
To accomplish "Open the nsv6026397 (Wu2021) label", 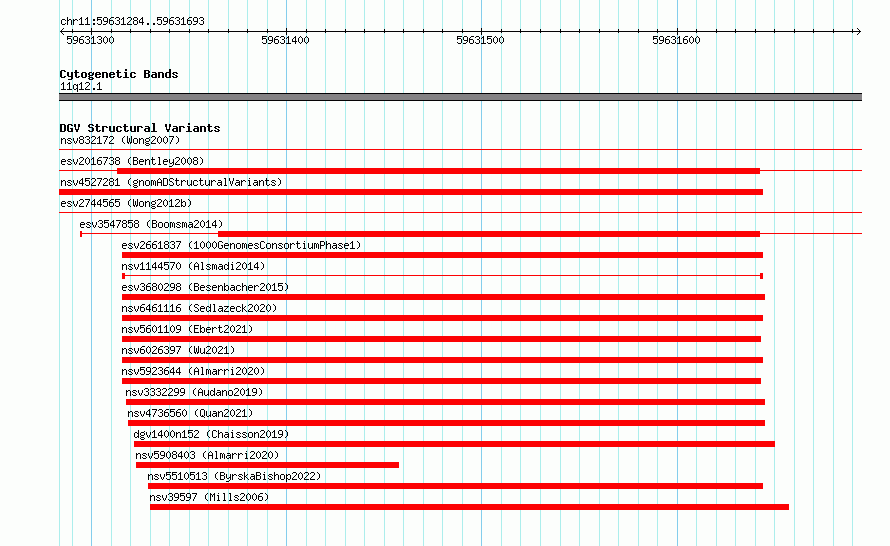I will 178,350.
